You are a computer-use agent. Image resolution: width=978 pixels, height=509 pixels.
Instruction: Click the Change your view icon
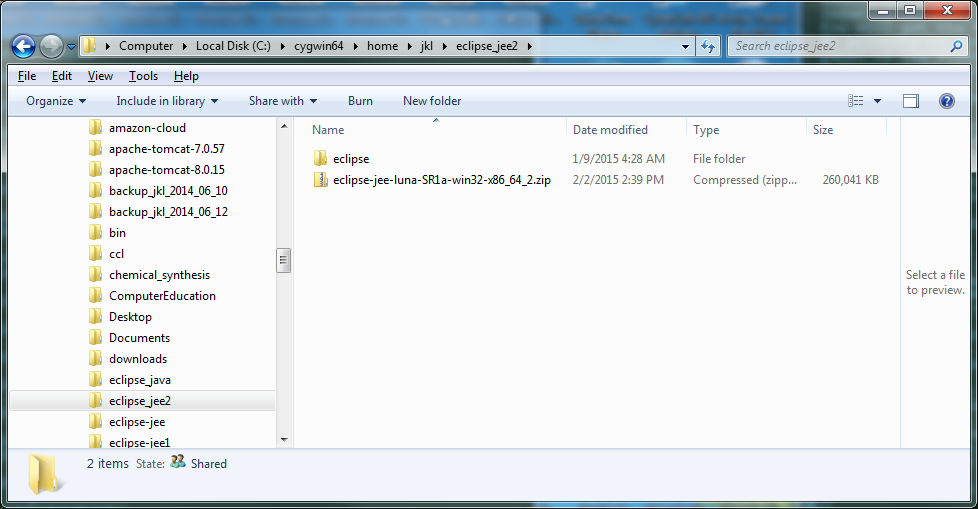[x=856, y=101]
